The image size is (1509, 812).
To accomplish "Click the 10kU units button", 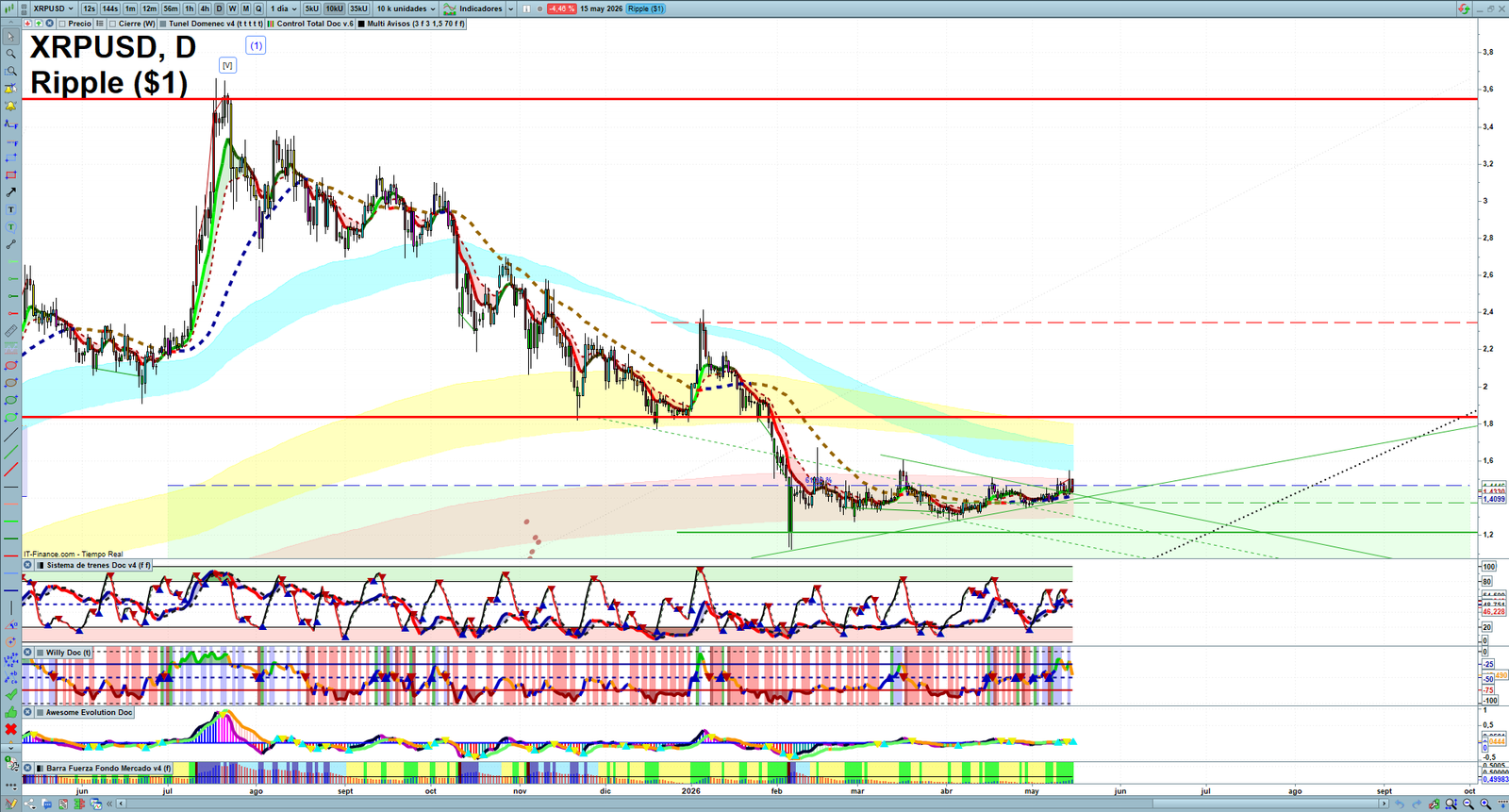I will [334, 8].
